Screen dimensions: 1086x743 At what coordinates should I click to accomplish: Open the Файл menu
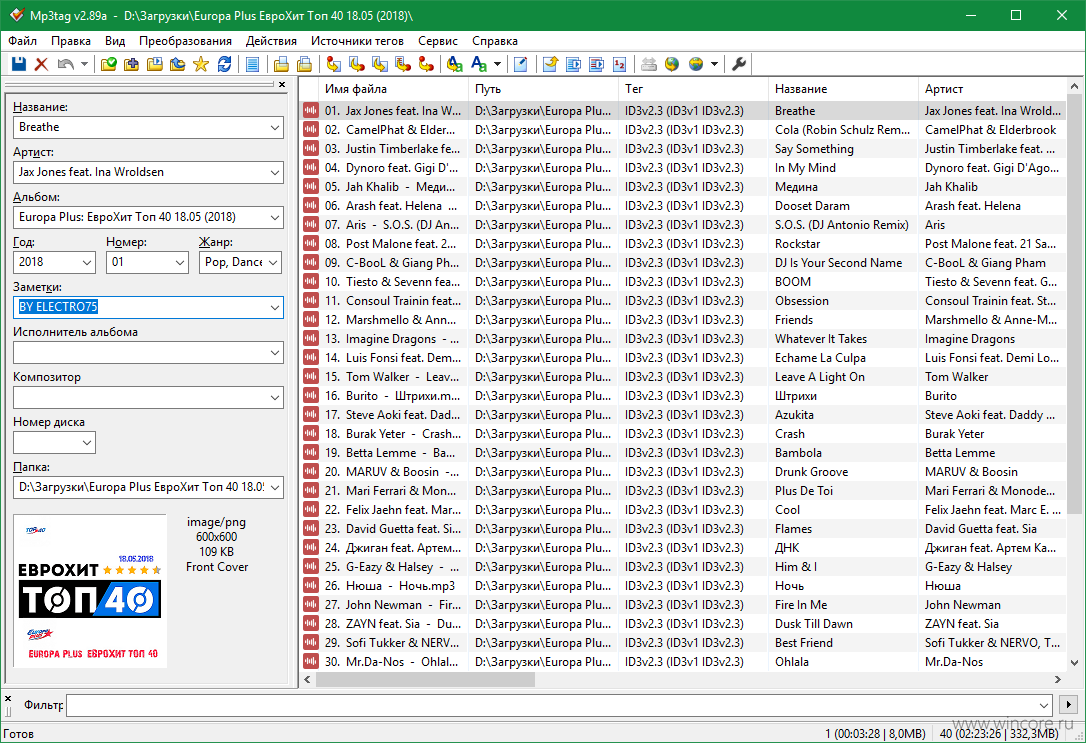pyautogui.click(x=22, y=41)
